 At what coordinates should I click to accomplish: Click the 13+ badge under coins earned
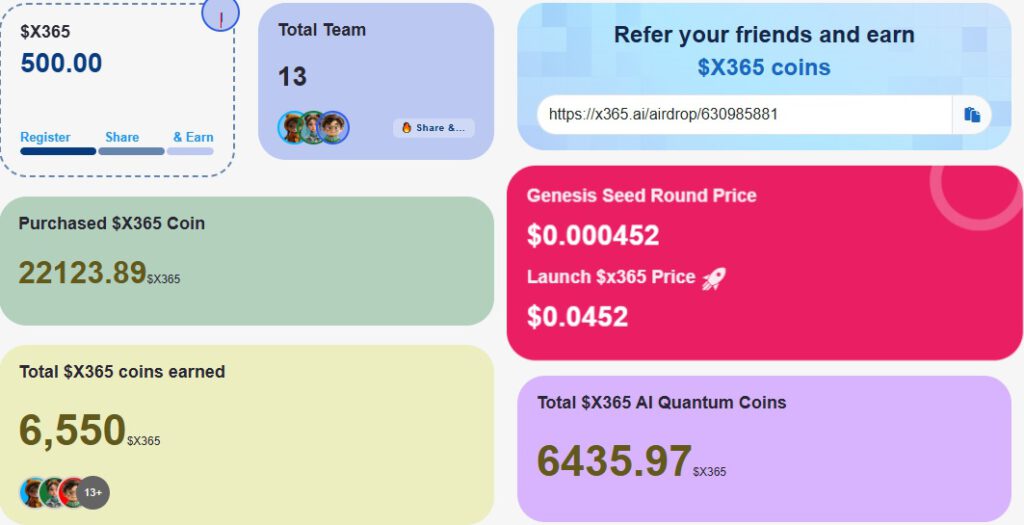coord(93,492)
